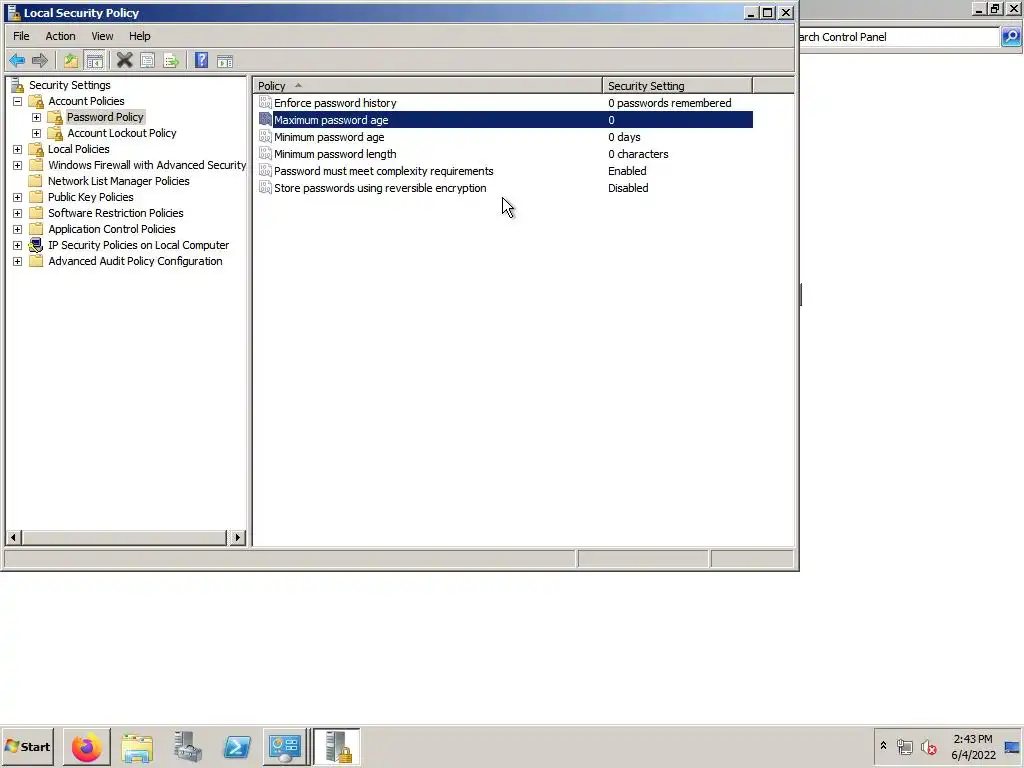Select Network List Manager Policies
The height and width of the screenshot is (768, 1024).
point(118,181)
